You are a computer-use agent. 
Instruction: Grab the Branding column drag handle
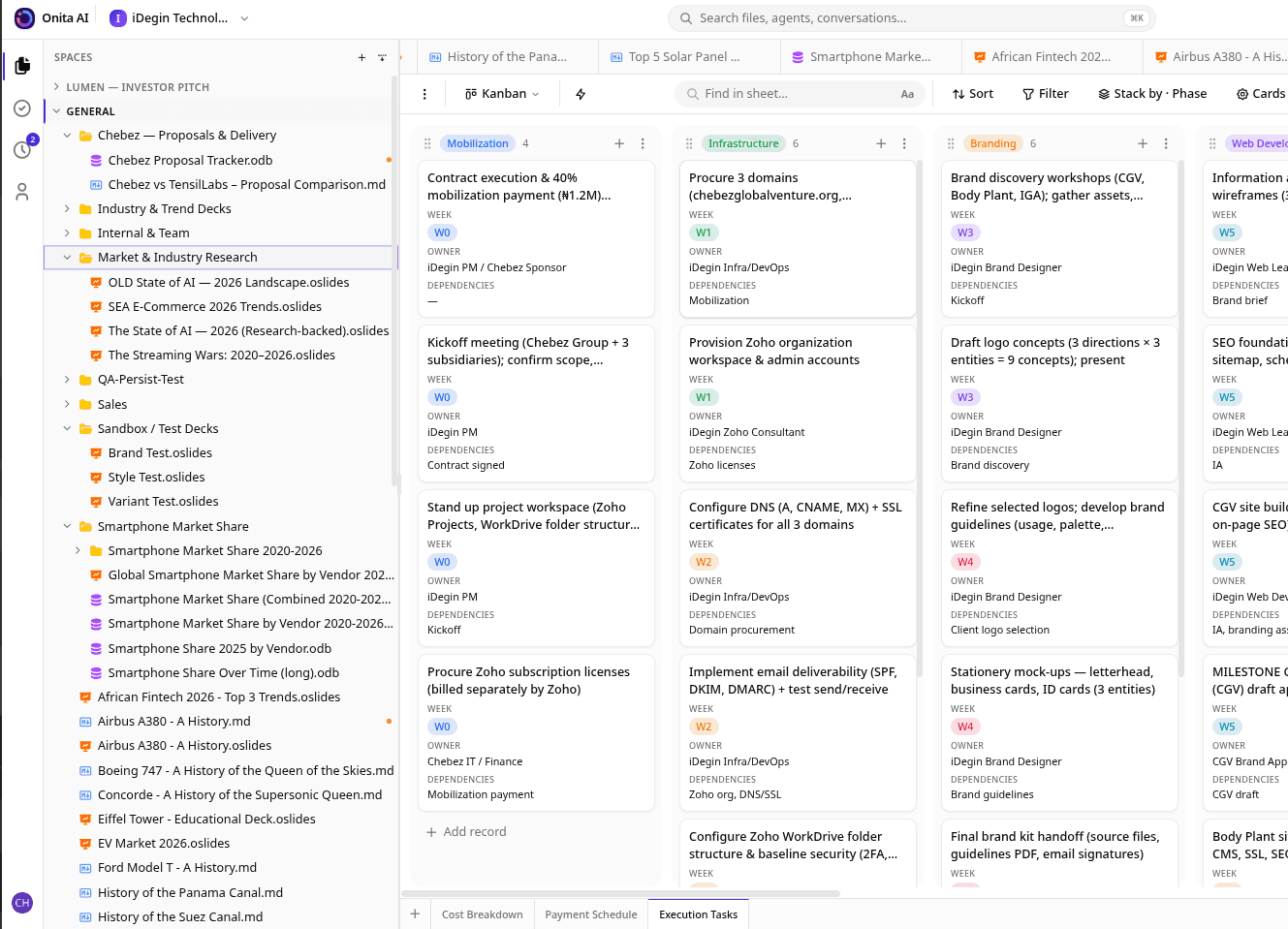(x=951, y=143)
